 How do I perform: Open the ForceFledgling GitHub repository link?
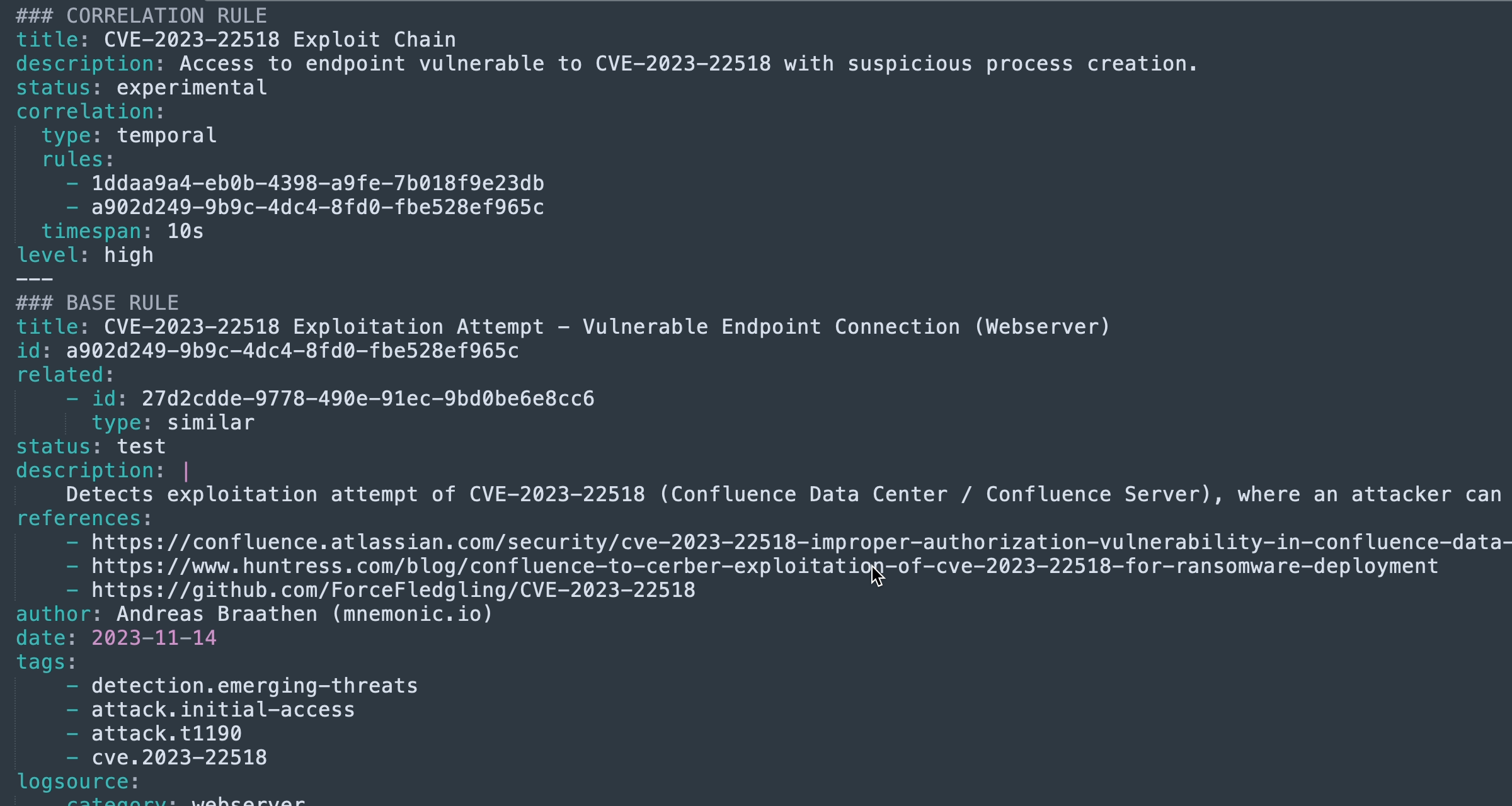coord(393,590)
